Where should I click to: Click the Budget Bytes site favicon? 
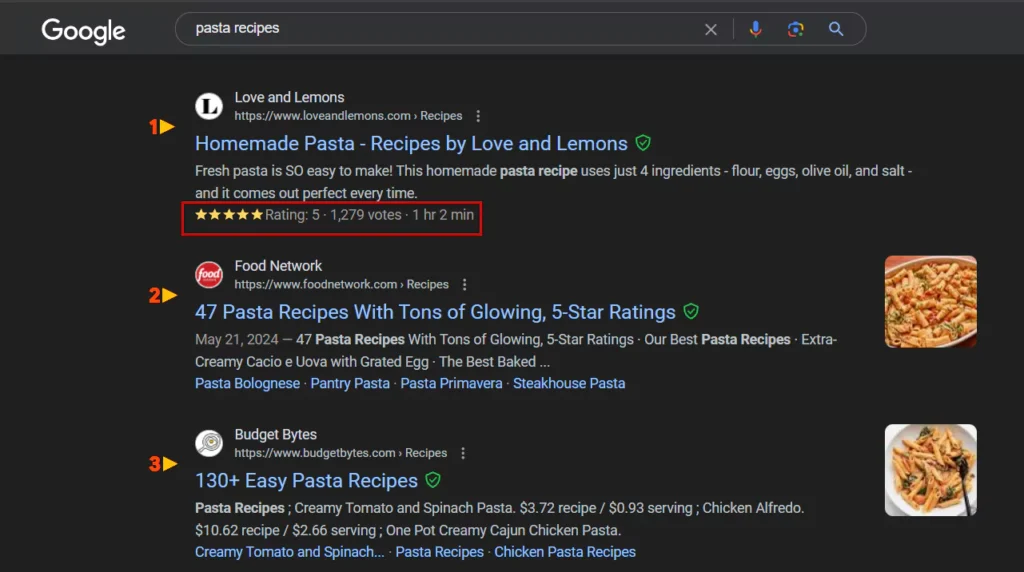(x=209, y=443)
